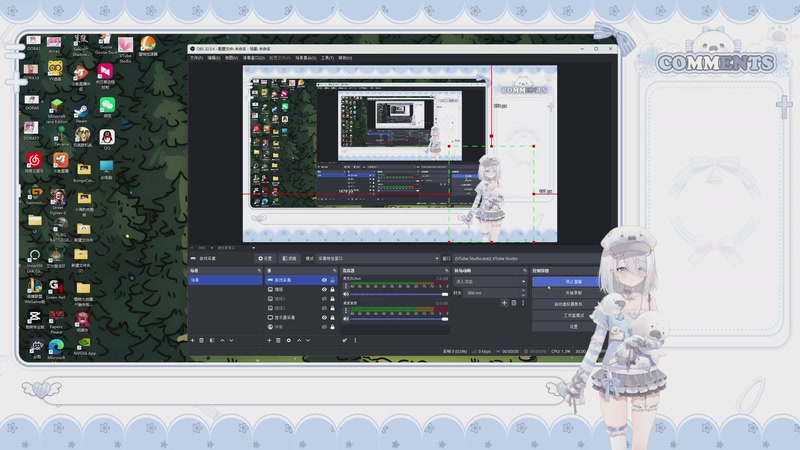Image resolution: width=800 pixels, height=450 pixels.
Task: Adjust the desktop audio volume slider
Action: point(399,319)
